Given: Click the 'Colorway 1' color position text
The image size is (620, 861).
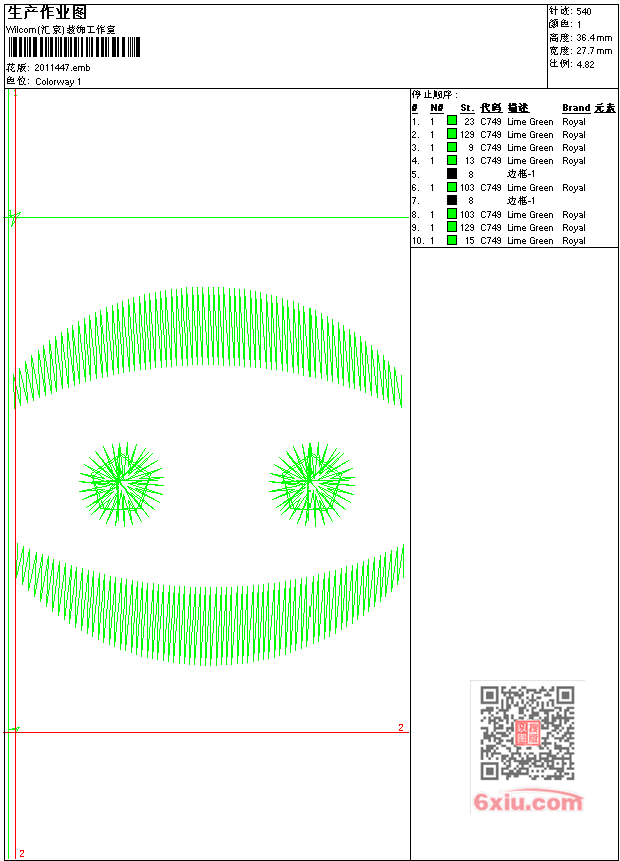Looking at the screenshot, I should click(58, 81).
